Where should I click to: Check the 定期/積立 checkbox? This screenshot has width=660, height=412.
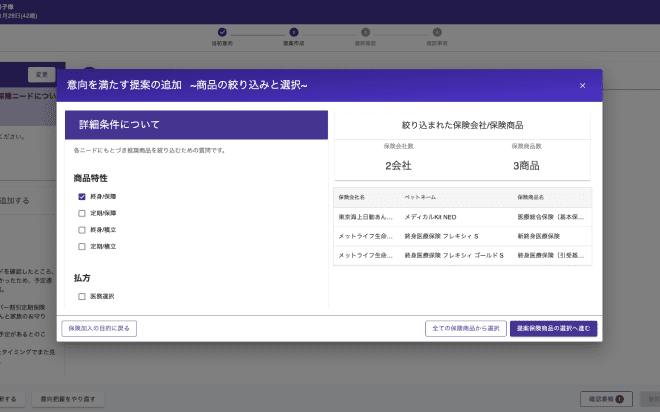point(82,247)
